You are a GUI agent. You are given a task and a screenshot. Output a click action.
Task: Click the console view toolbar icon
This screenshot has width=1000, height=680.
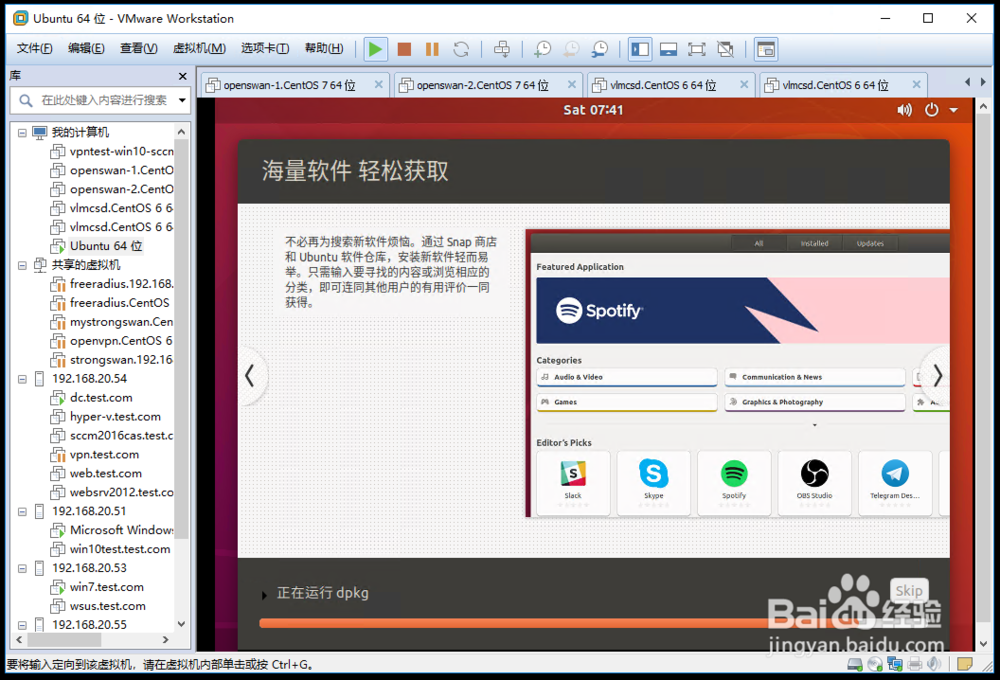668,49
